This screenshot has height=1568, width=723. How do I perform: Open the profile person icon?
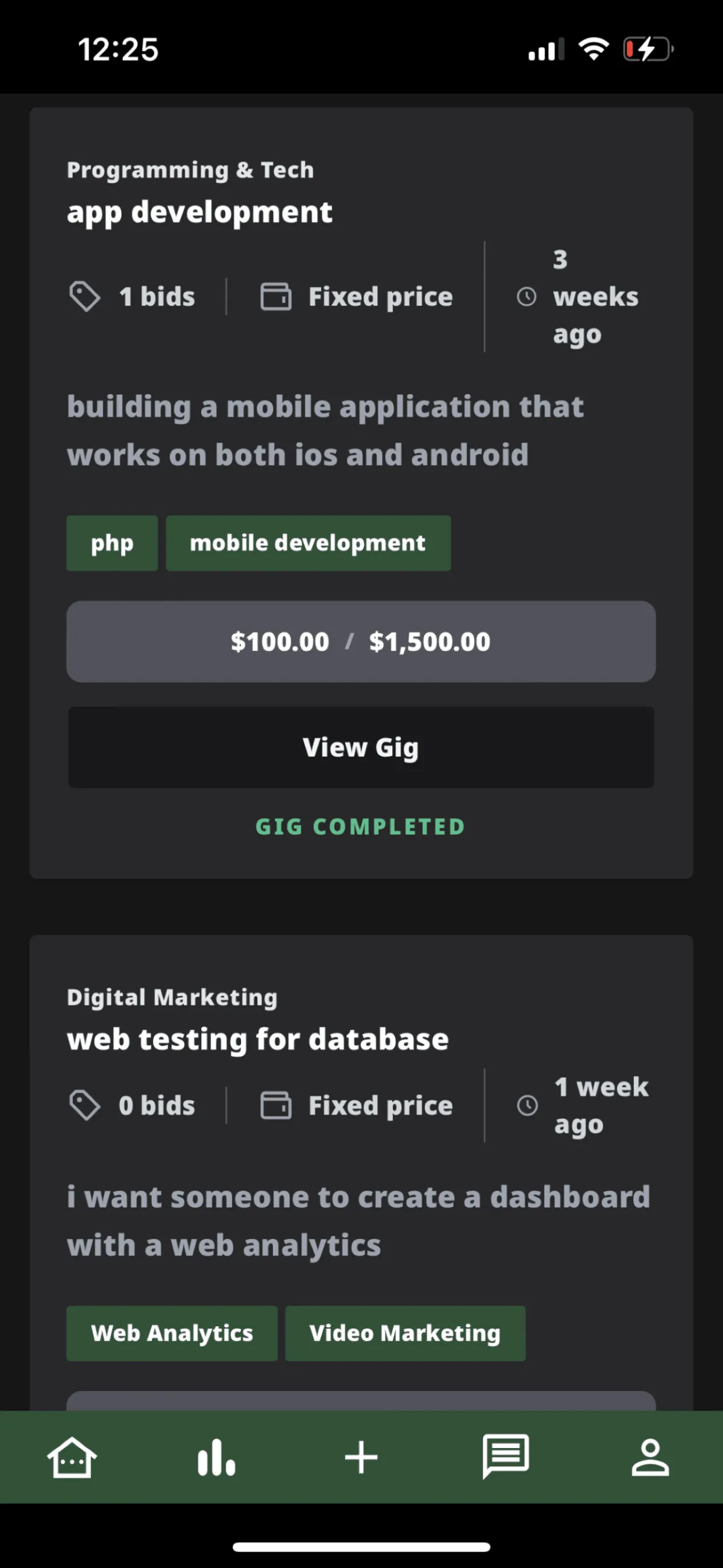pyautogui.click(x=650, y=1457)
